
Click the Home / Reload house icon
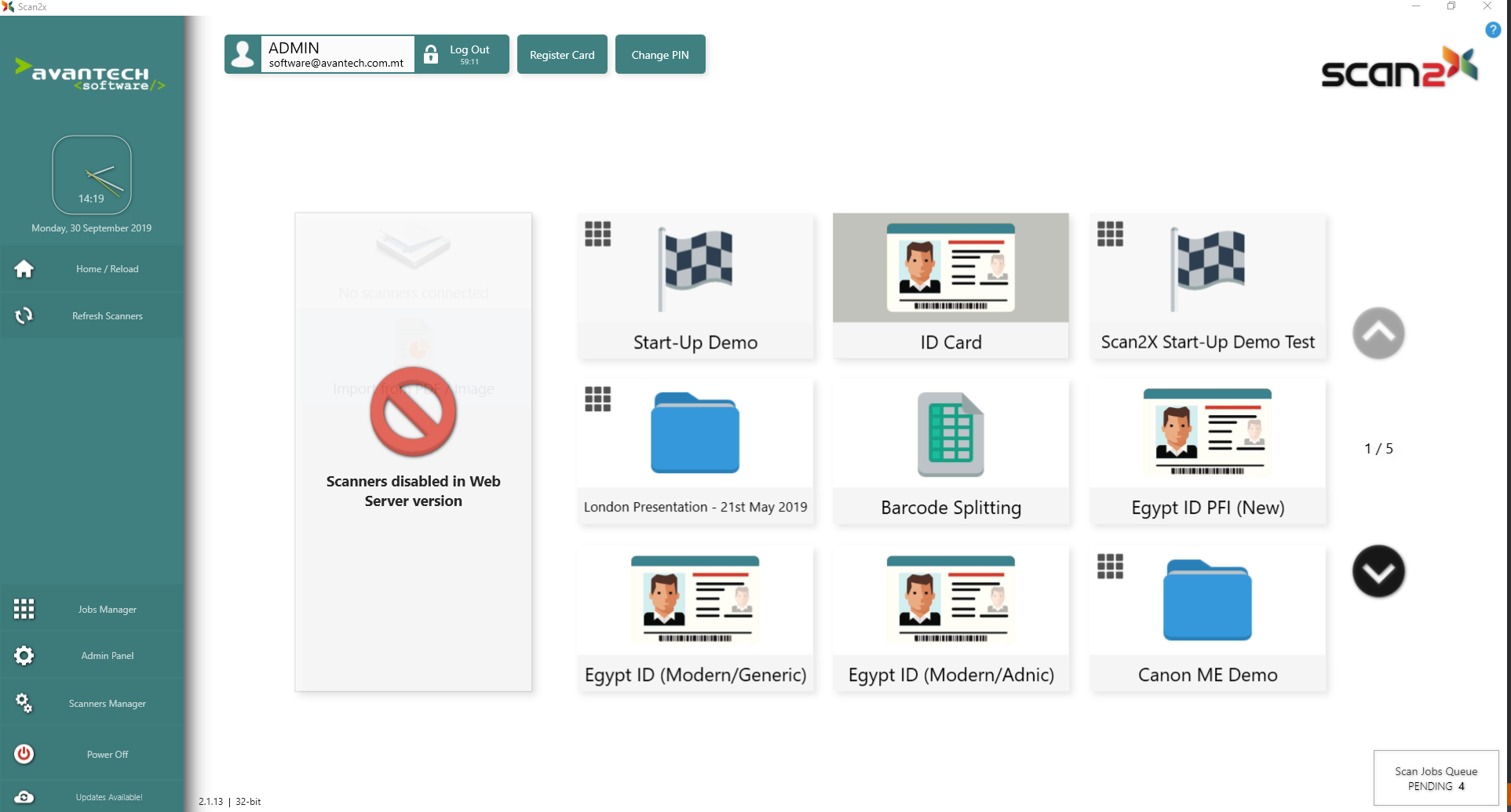[x=24, y=269]
